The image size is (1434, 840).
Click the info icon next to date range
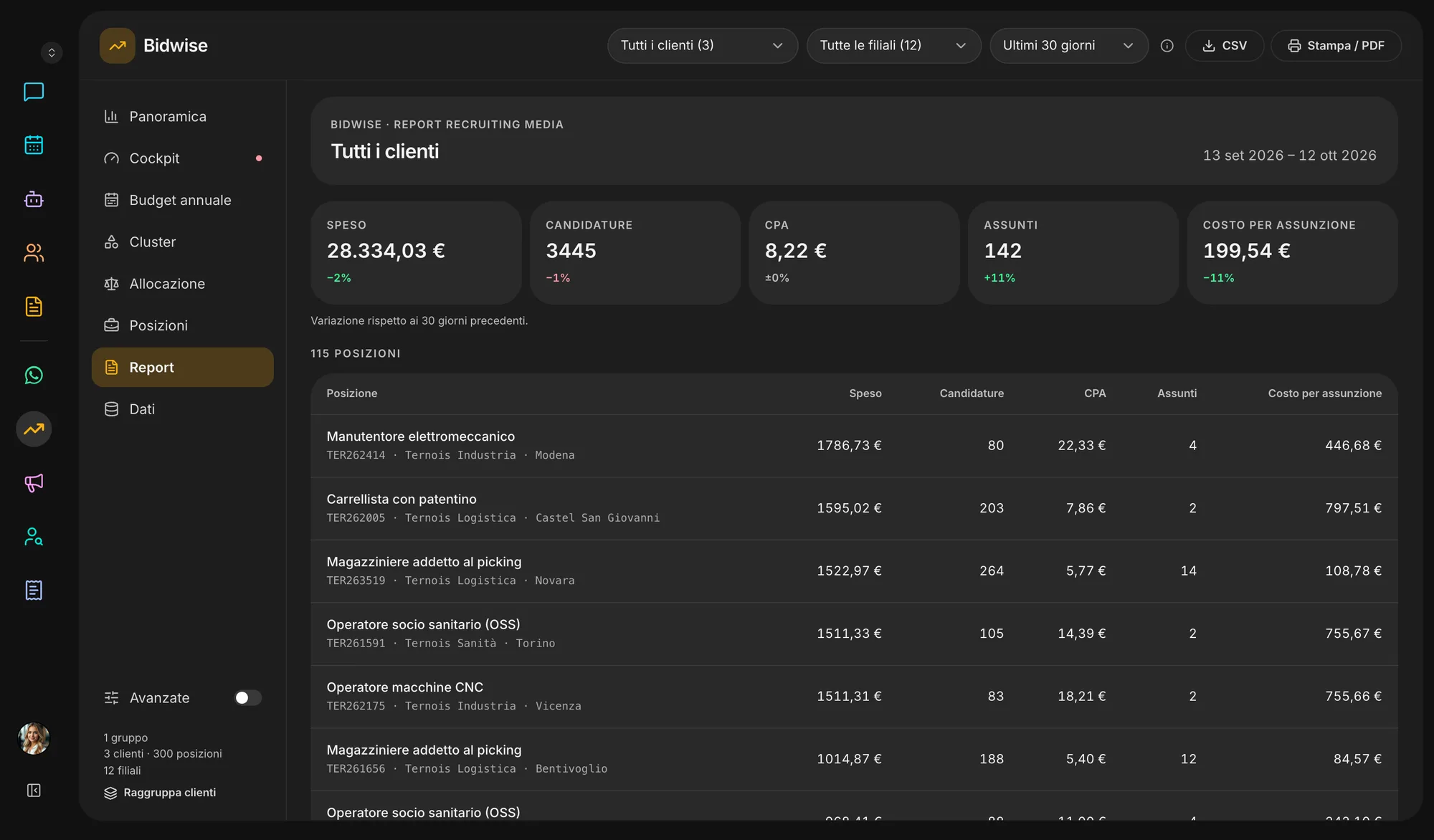1167,46
